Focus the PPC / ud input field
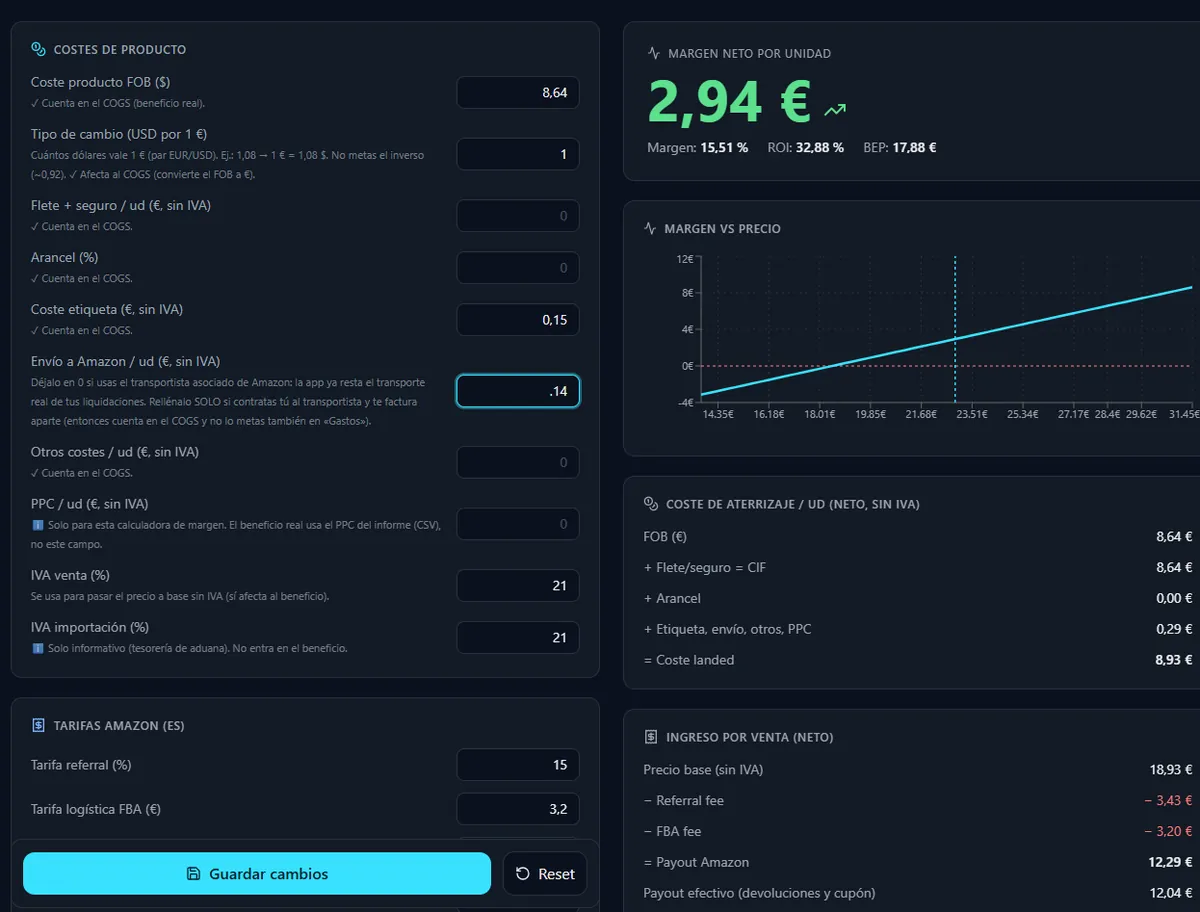Image resolution: width=1200 pixels, height=912 pixels. [x=518, y=524]
